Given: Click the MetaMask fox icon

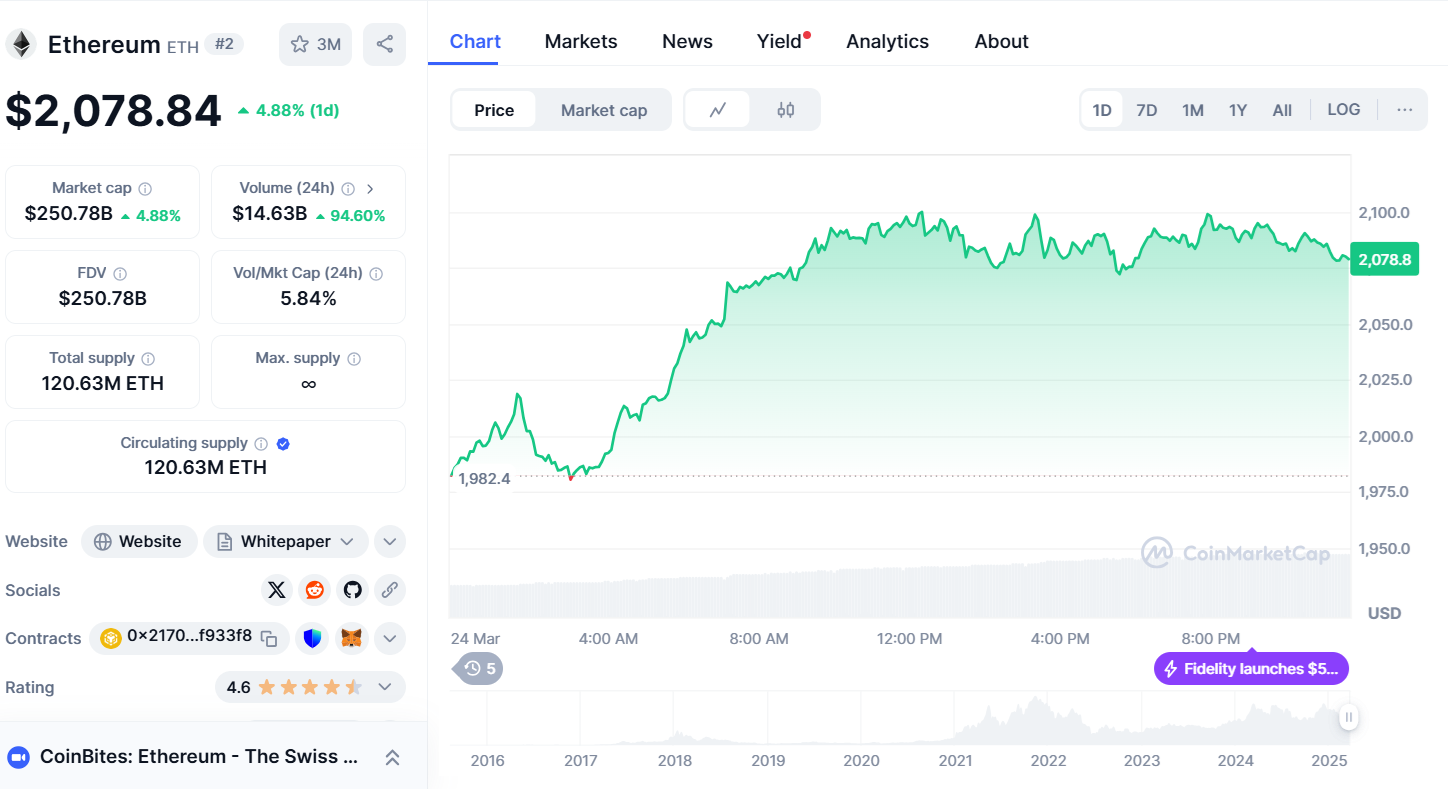Looking at the screenshot, I should [x=352, y=638].
